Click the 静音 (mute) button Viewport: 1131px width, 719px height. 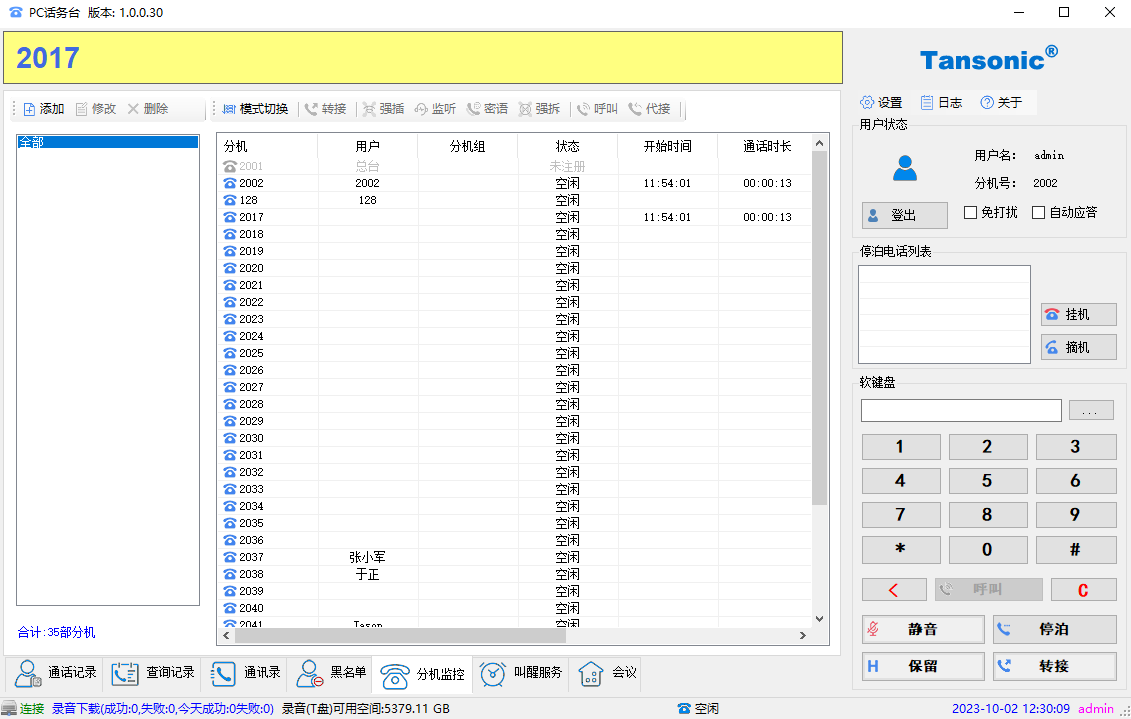pos(923,629)
